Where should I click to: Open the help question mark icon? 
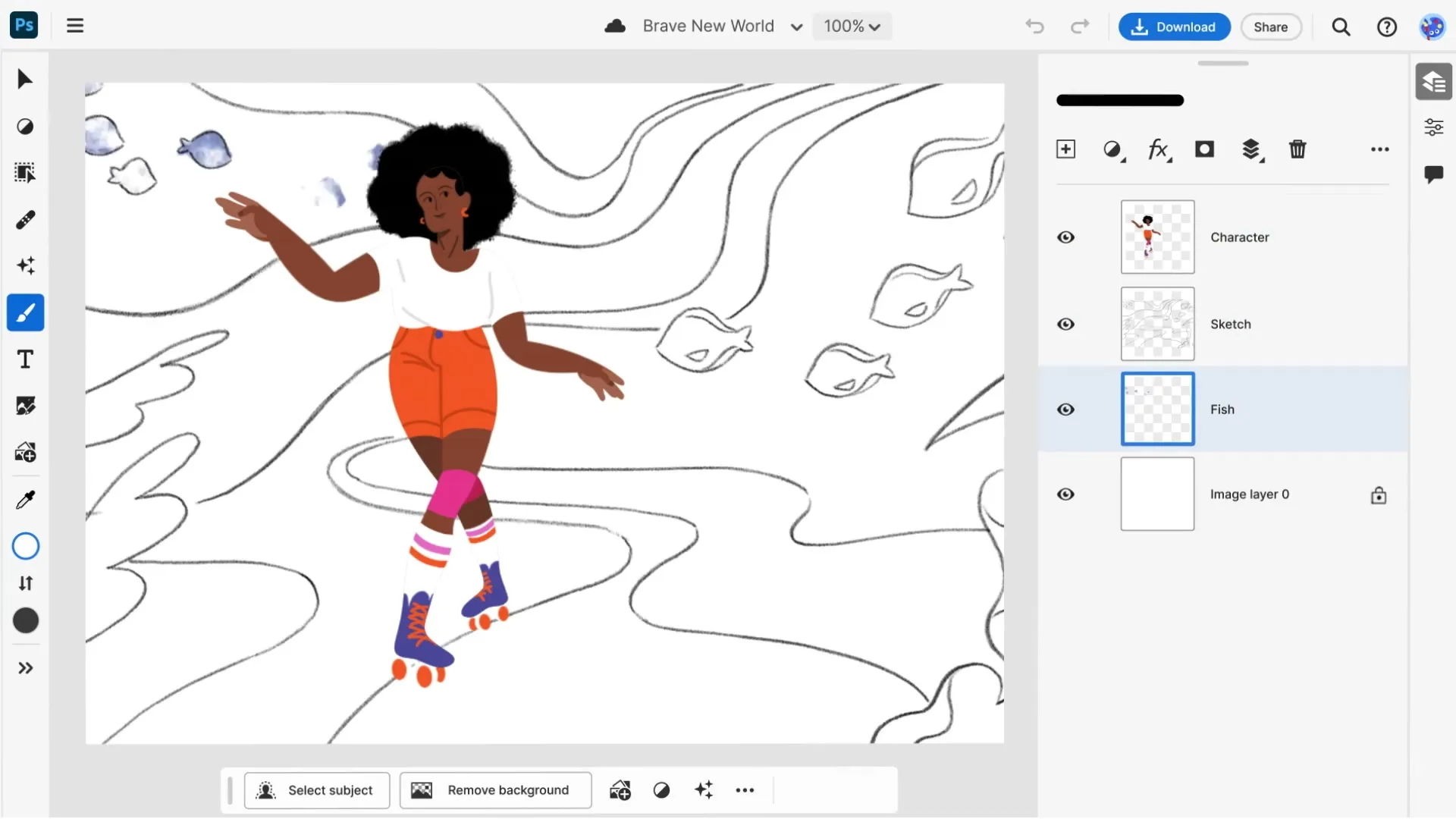pyautogui.click(x=1386, y=27)
